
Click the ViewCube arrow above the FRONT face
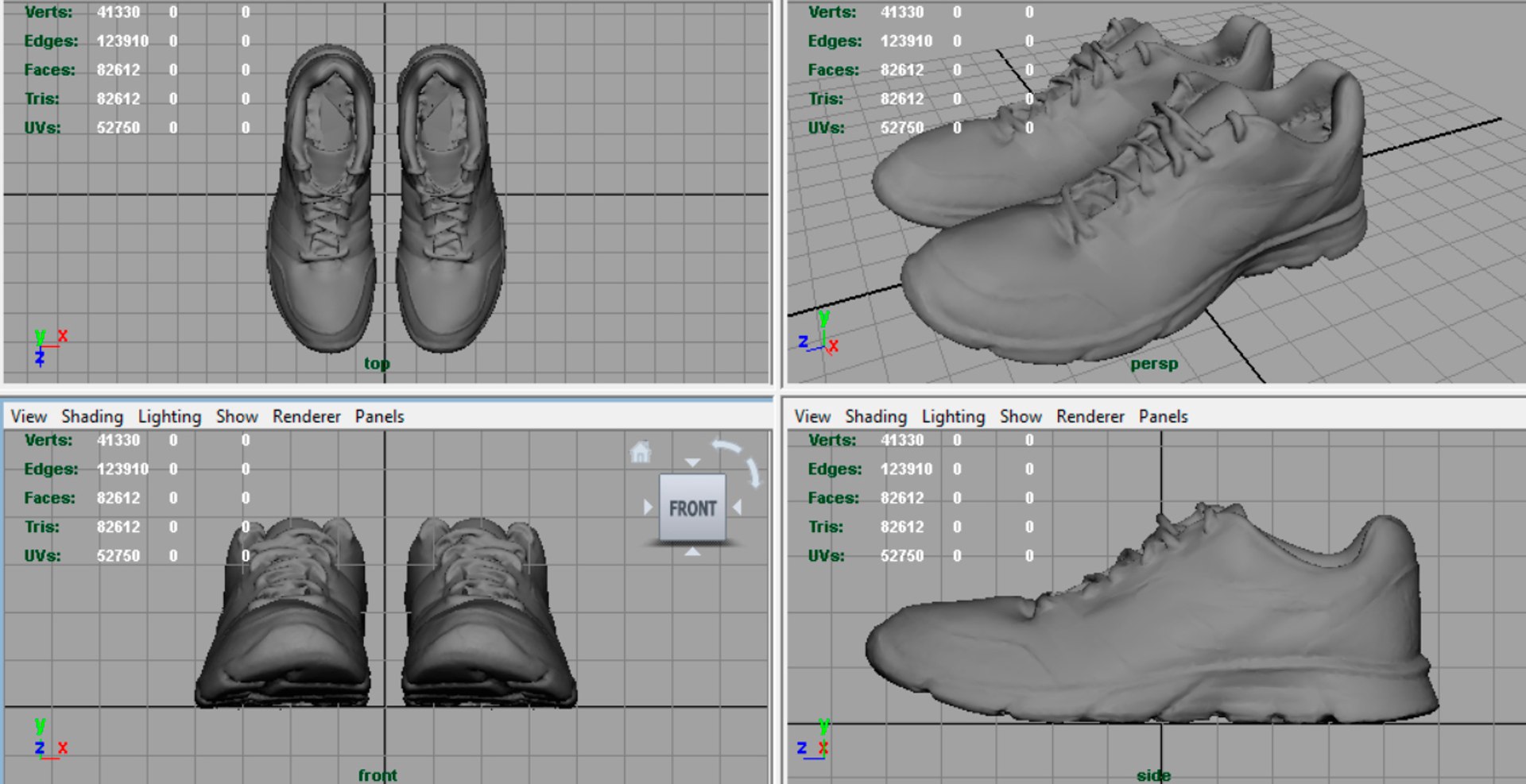692,462
